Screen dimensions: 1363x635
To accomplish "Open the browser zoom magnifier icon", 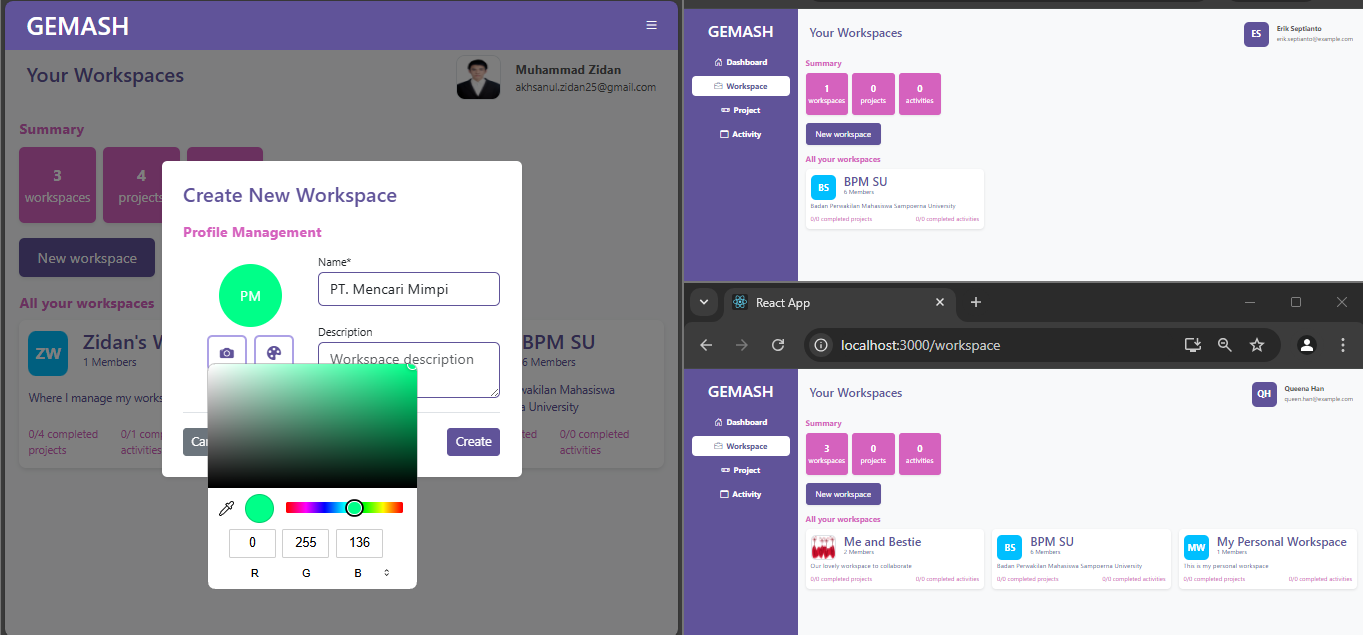I will [x=1224, y=345].
